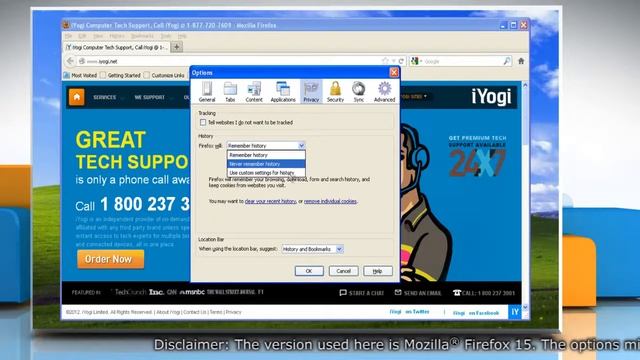Viewport: 640px width, 360px height.
Task: Click the URL address field
Action: 233,61
